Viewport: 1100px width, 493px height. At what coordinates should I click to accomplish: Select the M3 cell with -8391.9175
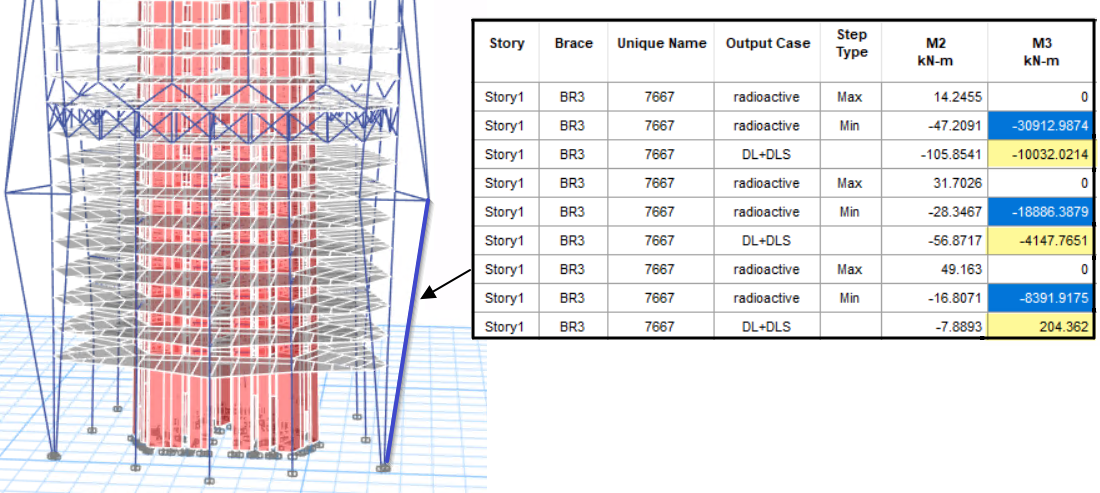click(x=1041, y=298)
